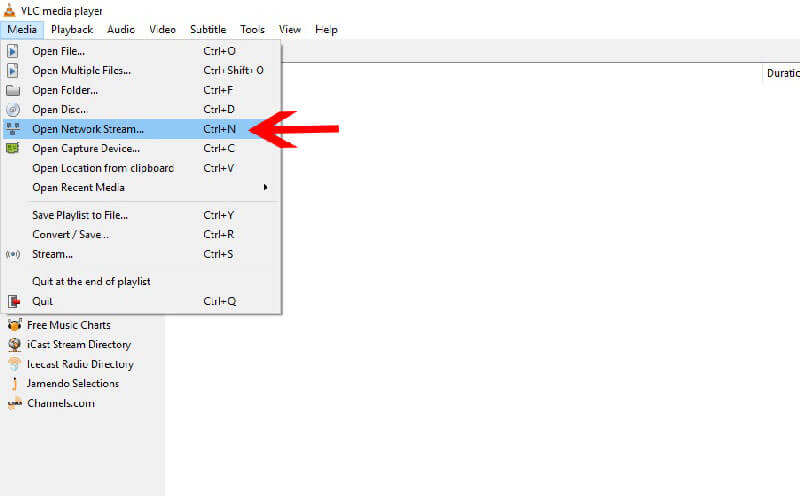Click the red Quit icon
800x496 pixels.
tap(13, 301)
